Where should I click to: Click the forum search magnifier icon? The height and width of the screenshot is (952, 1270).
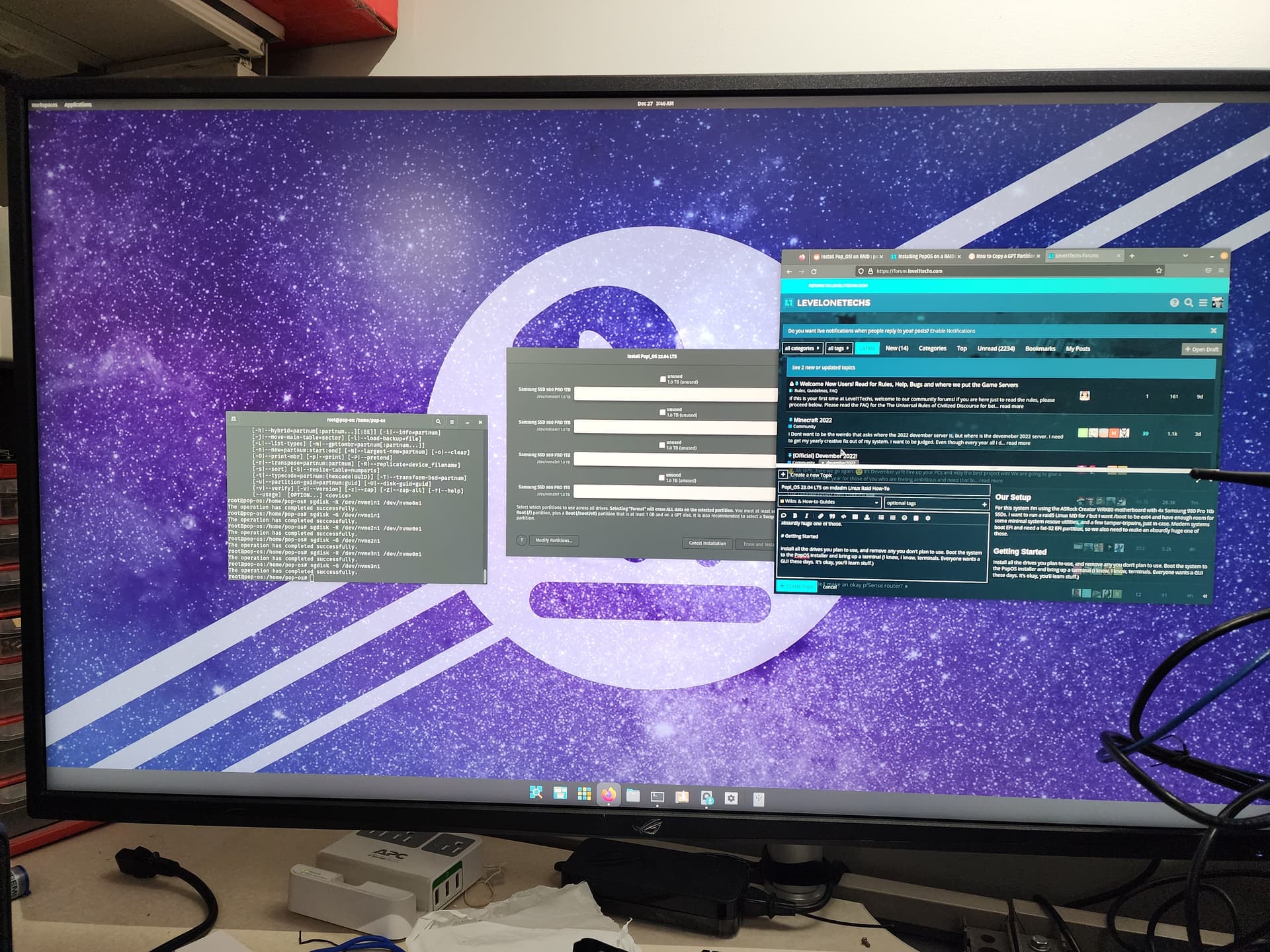[1189, 303]
